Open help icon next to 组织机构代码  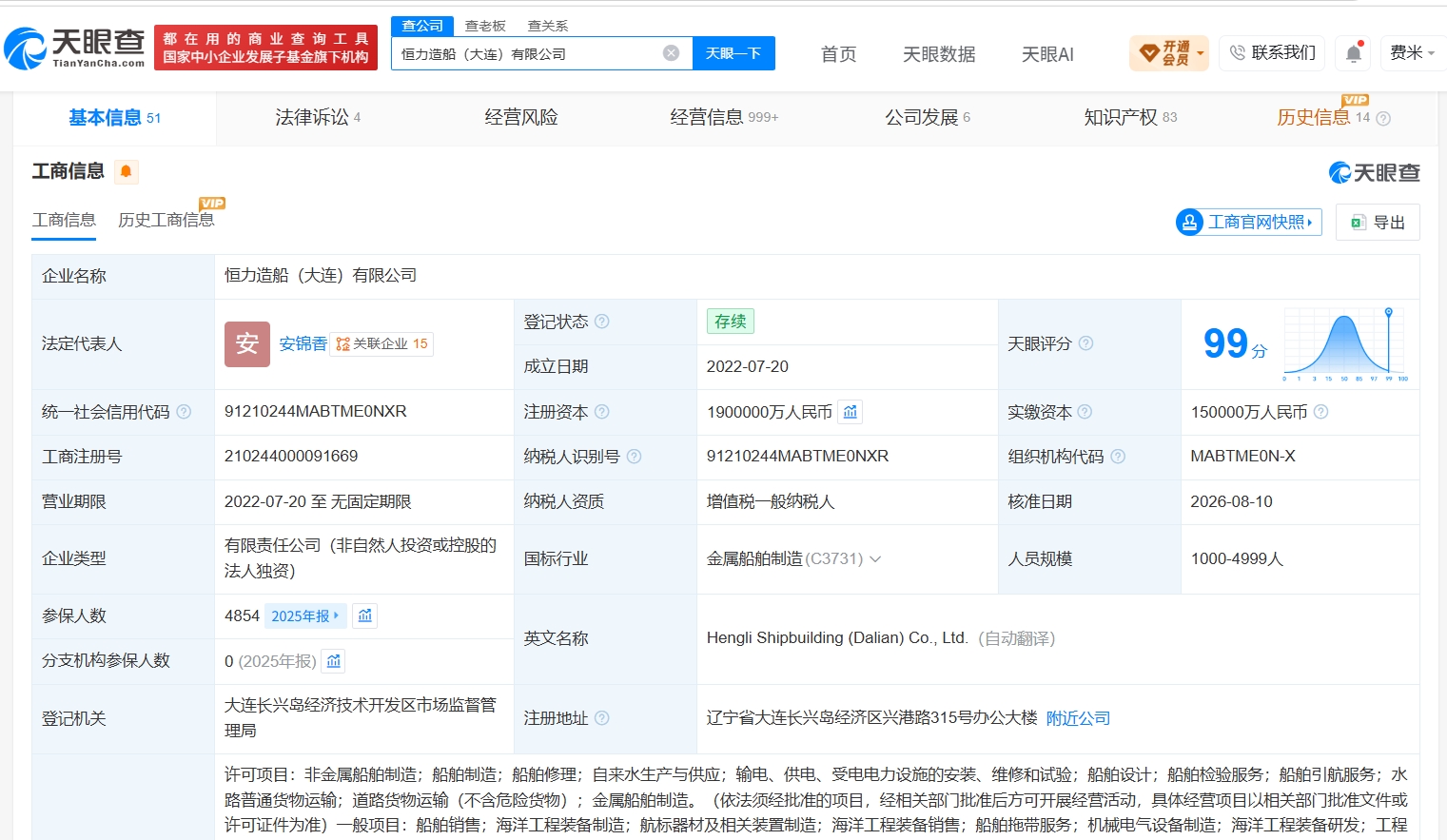(x=1118, y=457)
